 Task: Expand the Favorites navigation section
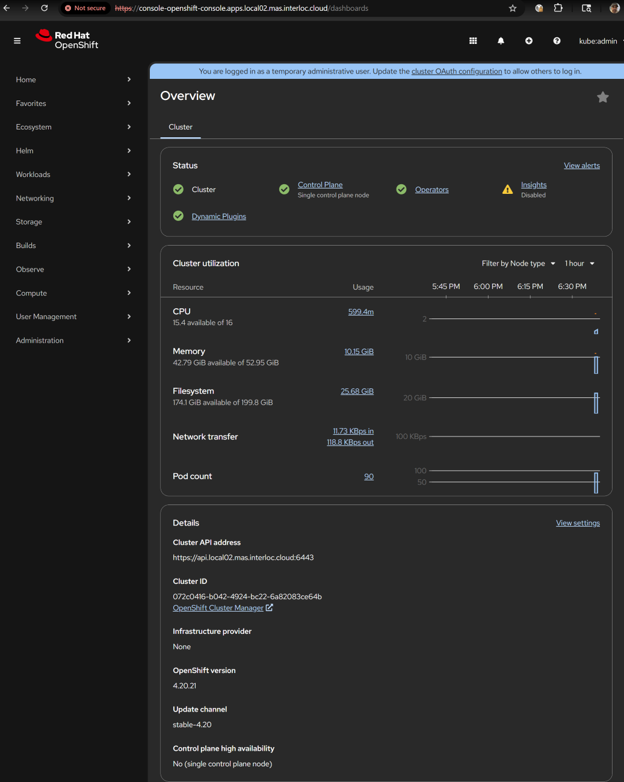(x=73, y=103)
